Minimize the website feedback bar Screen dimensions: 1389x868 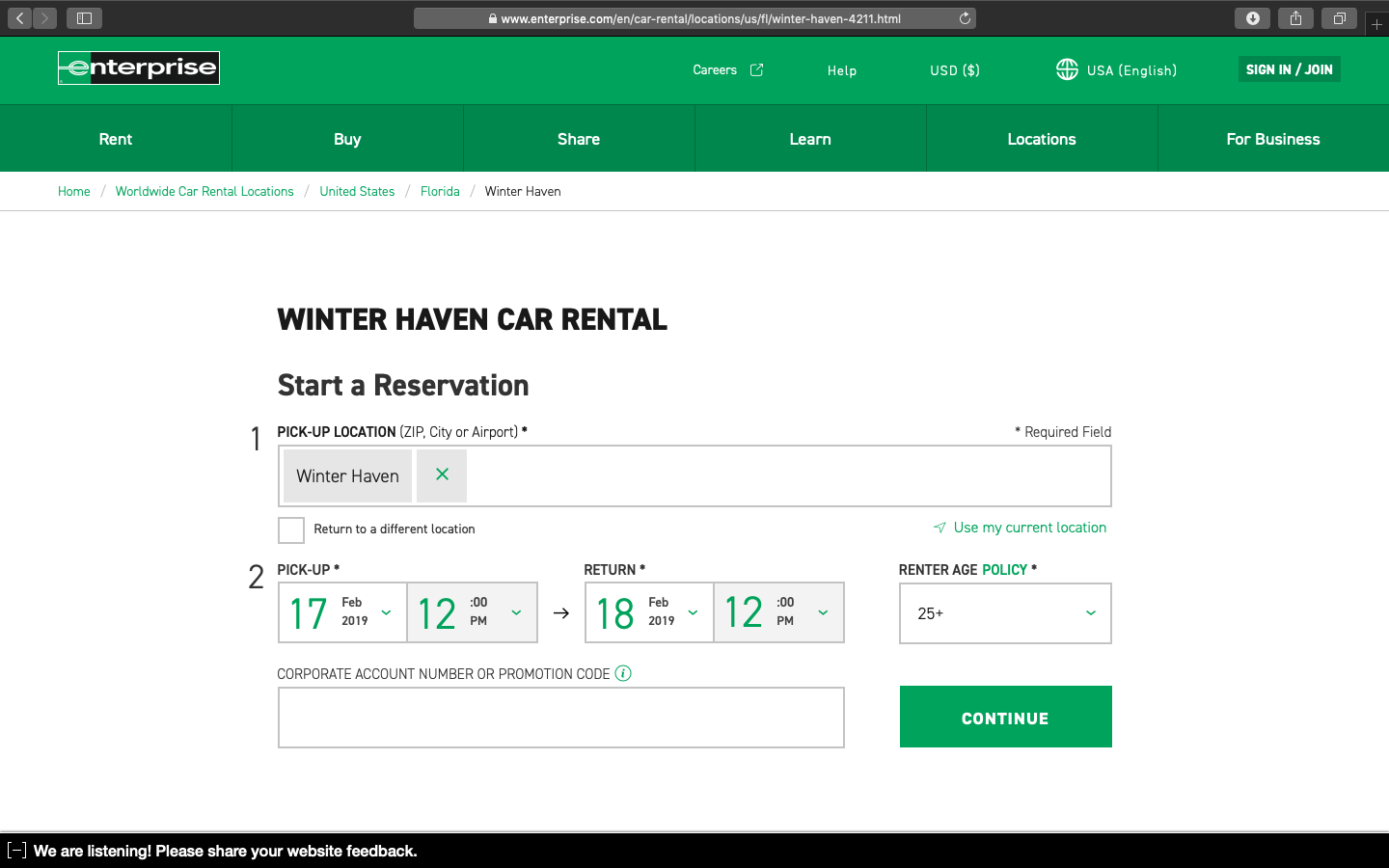point(18,851)
